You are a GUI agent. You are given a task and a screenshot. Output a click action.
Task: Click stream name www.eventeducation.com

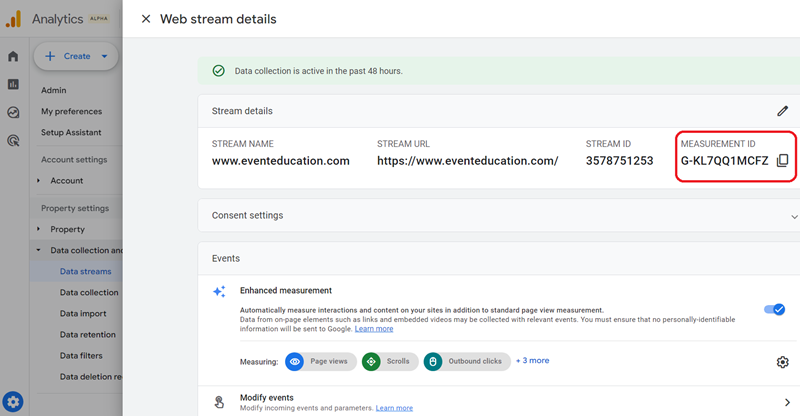coord(281,161)
